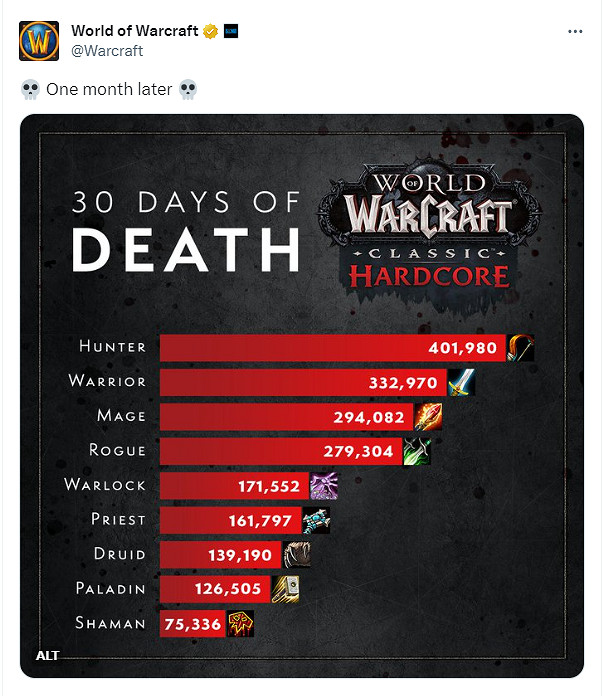This screenshot has width=603, height=696.
Task: Click the "30 Days of Death" headline
Action: 186,230
